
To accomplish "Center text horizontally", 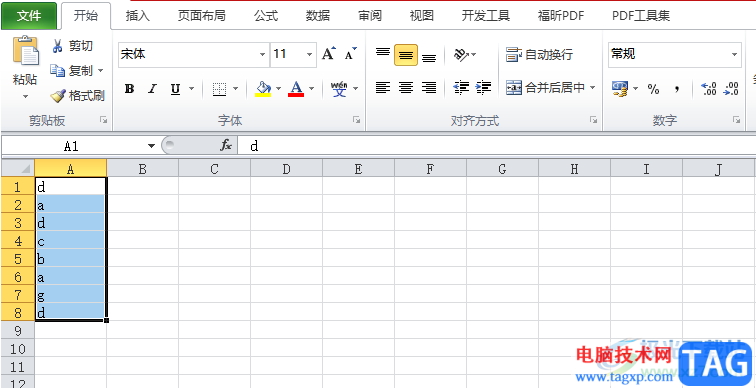I will coord(406,88).
